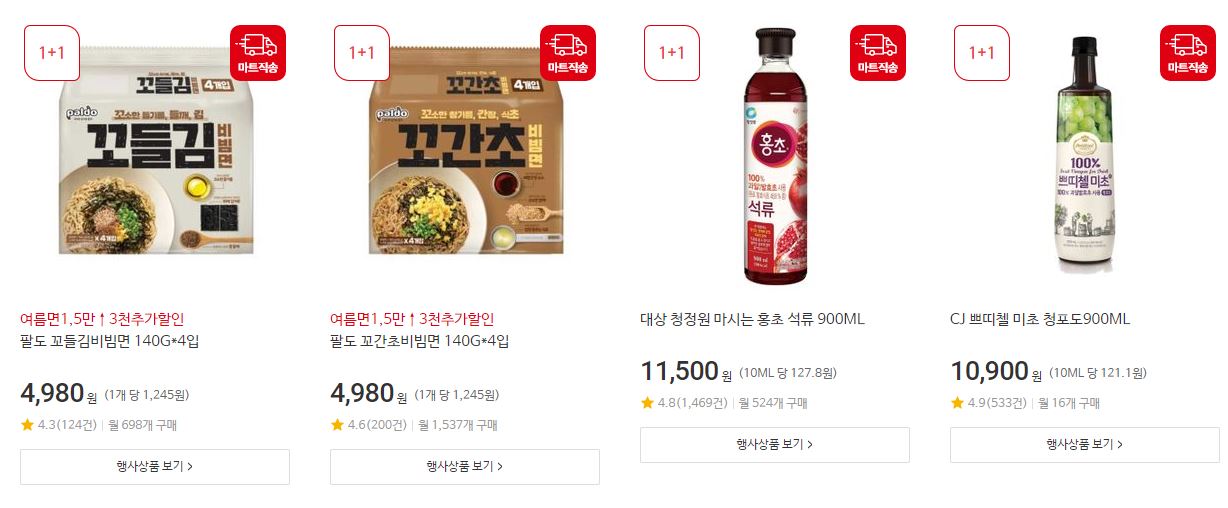The height and width of the screenshot is (508, 1228).
Task: Open 팔도 꼬들김비빔면 140G*4입 title link
Action: (110, 341)
